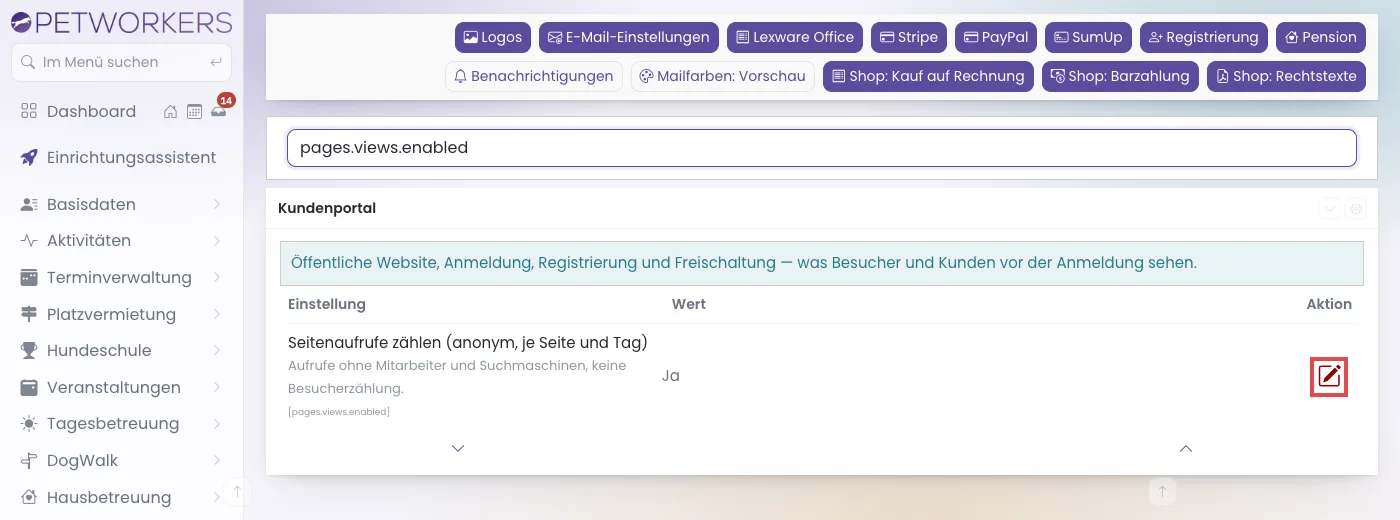Open the Aktivitäten menu
The image size is (1400, 520).
point(121,241)
